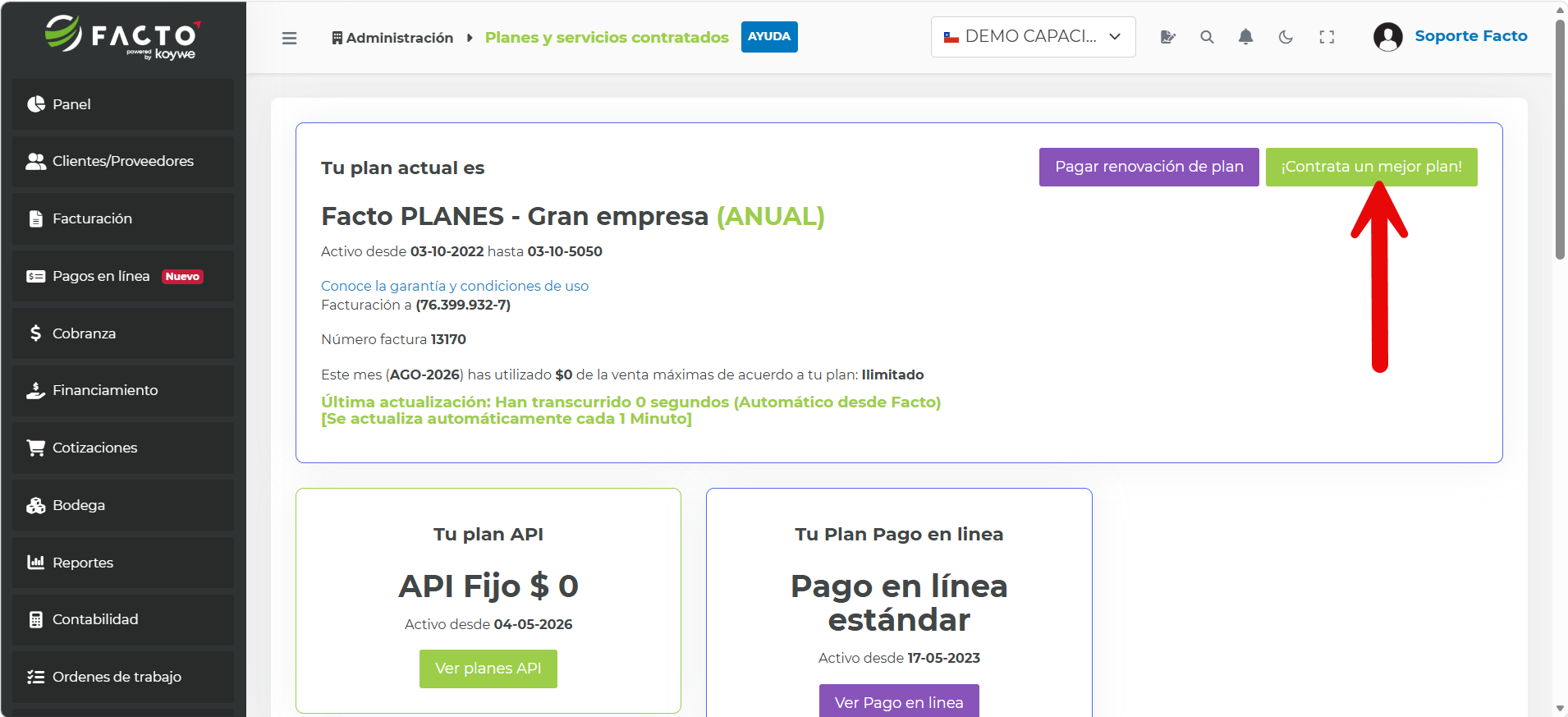Viewport: 1568px width, 717px height.
Task: Click the 'Última actualización' status text
Action: pos(630,411)
